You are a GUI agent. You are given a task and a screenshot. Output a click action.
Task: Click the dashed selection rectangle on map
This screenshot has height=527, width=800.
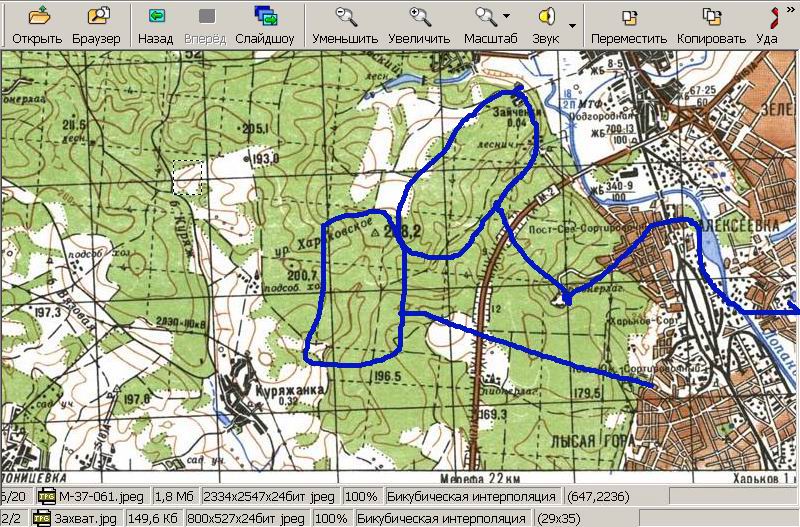[x=187, y=177]
